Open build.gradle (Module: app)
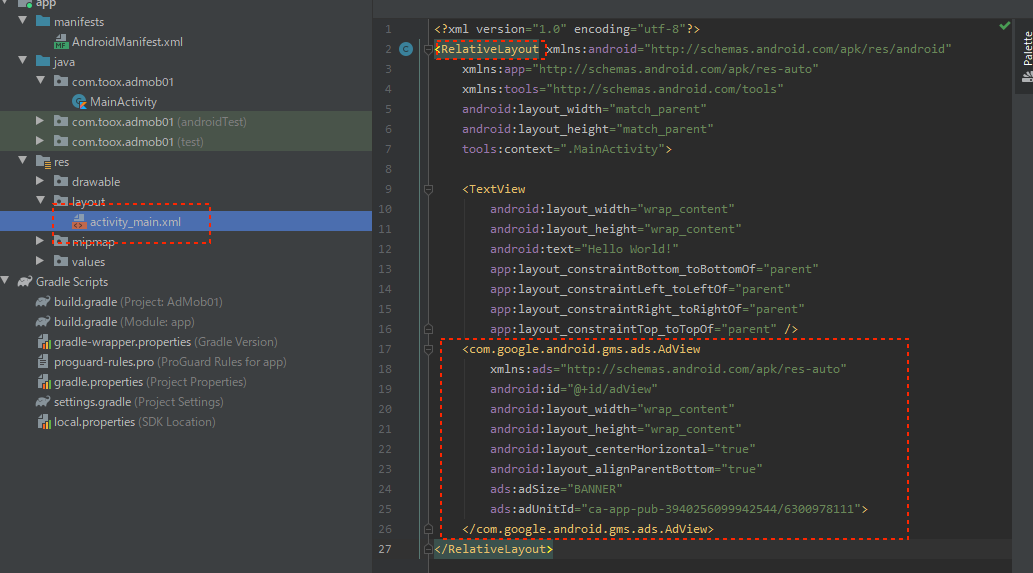Image resolution: width=1033 pixels, height=573 pixels. coord(124,321)
